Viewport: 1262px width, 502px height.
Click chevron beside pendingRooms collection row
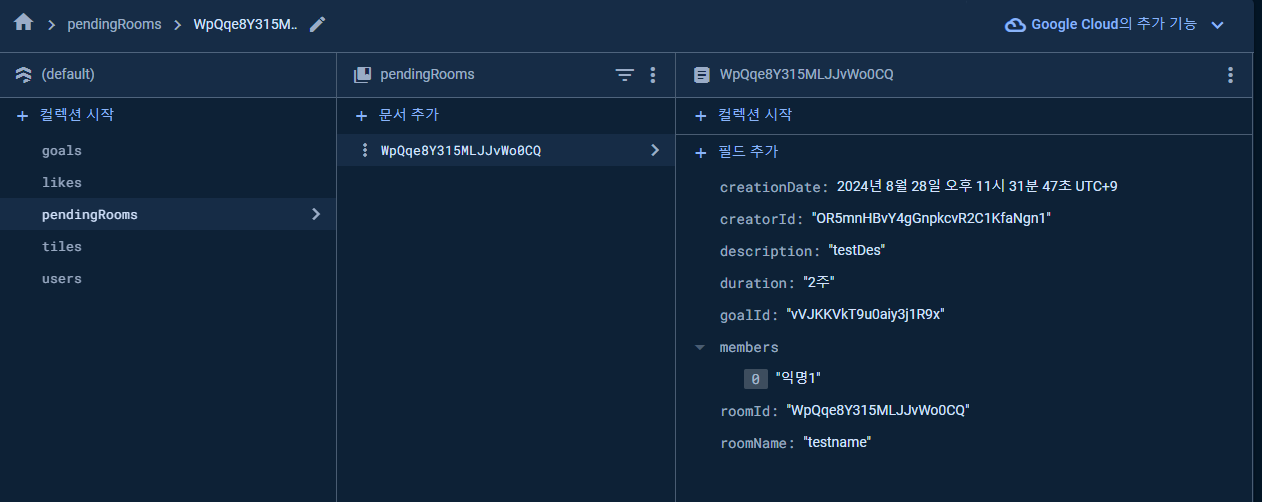point(316,214)
